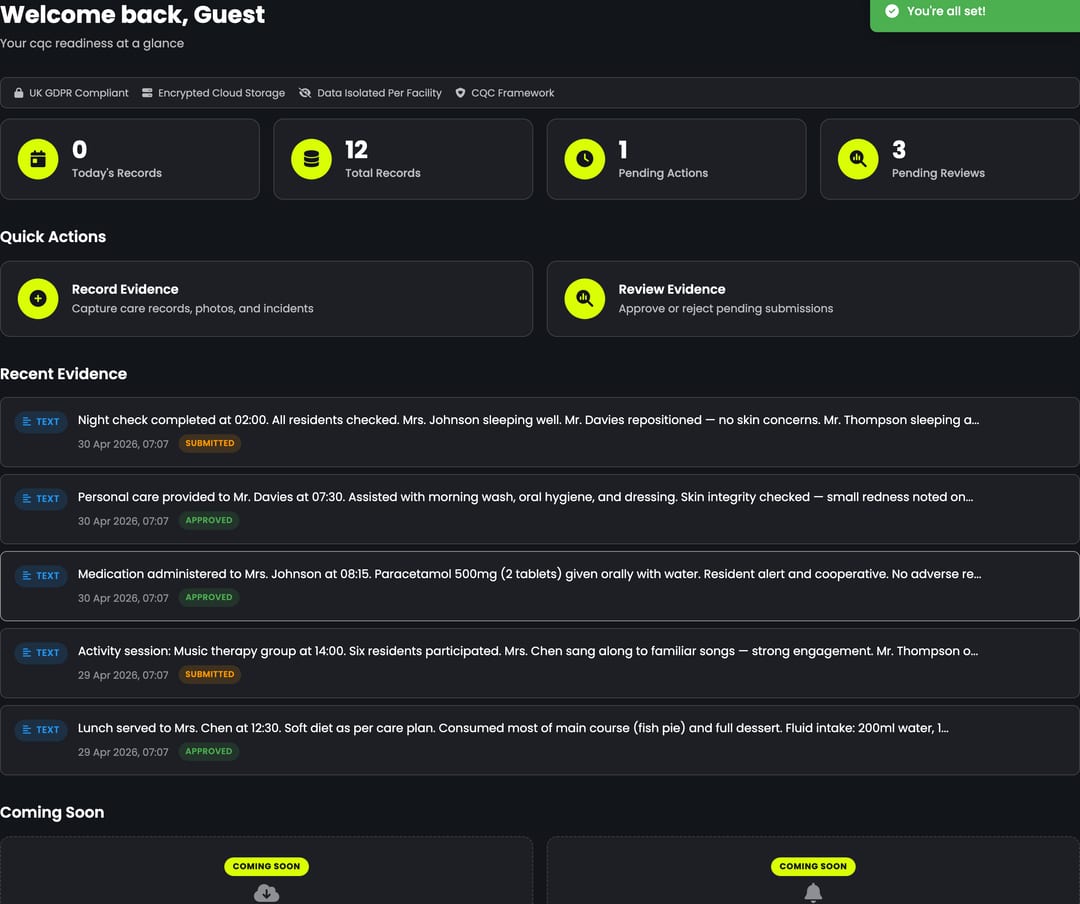Click APPROVED status on Medication record
The height and width of the screenshot is (904, 1080).
pyautogui.click(x=209, y=597)
